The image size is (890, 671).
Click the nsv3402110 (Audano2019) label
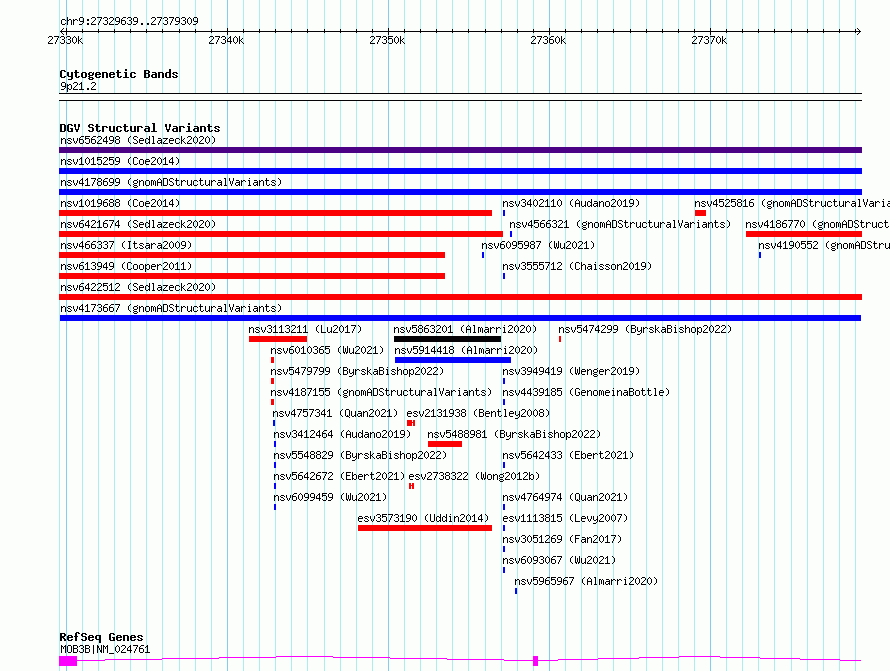click(x=571, y=203)
